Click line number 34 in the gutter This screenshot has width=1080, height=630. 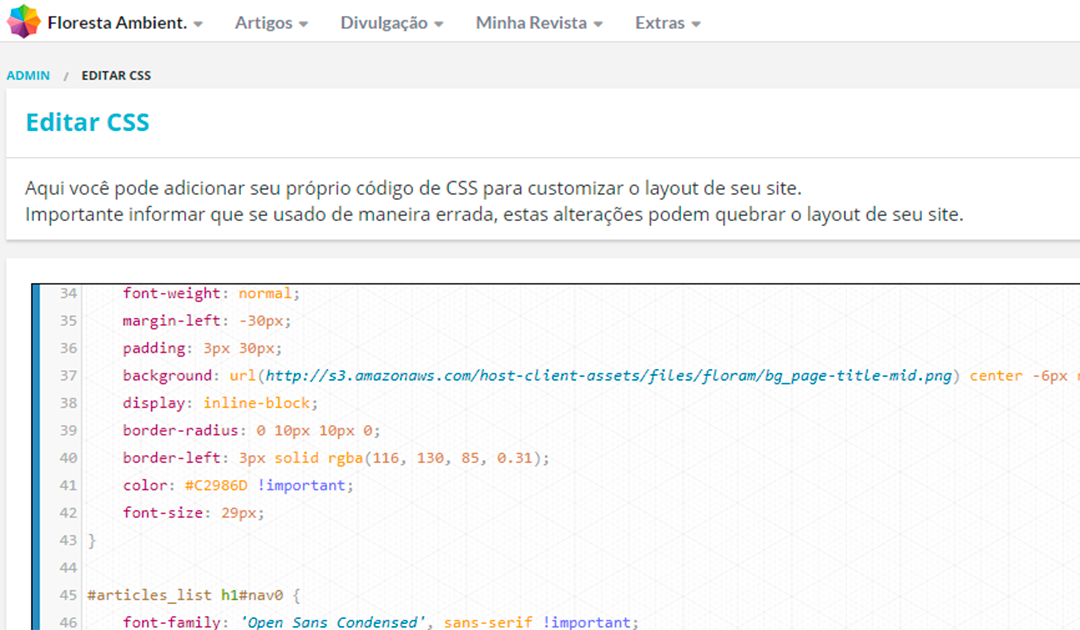(x=68, y=293)
